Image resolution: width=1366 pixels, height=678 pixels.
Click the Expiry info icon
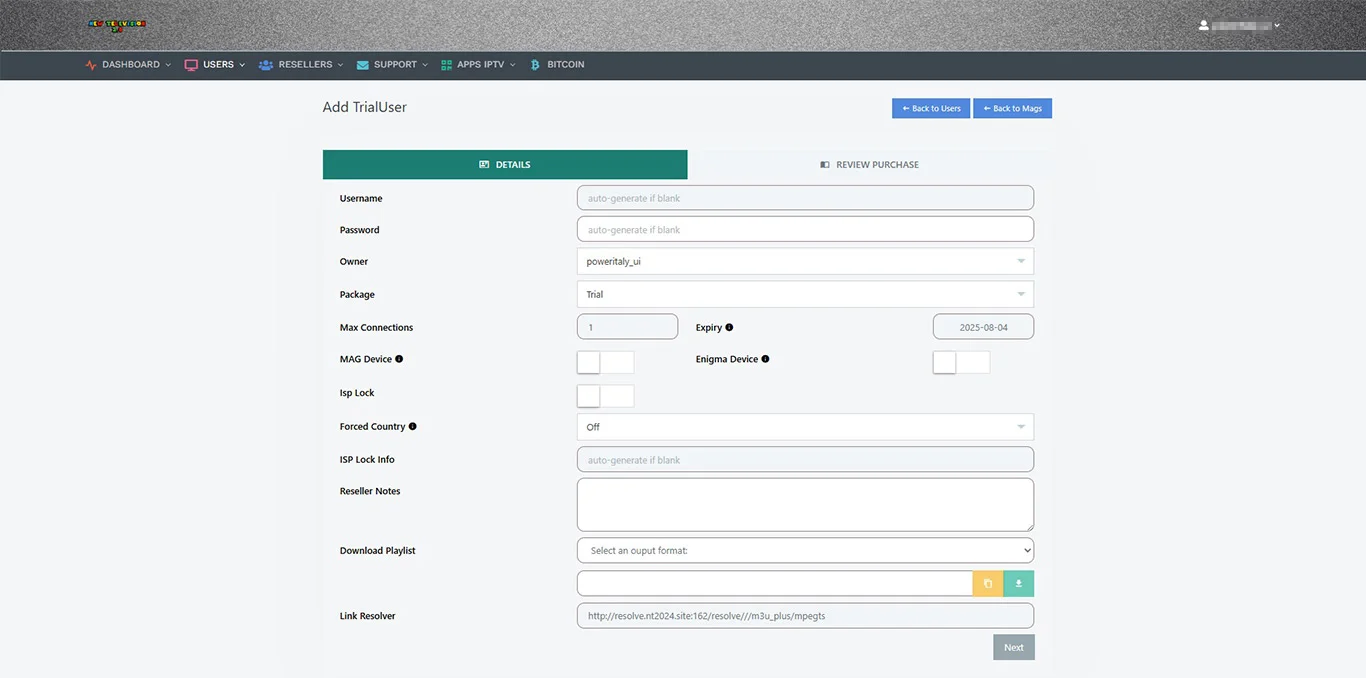coord(729,327)
